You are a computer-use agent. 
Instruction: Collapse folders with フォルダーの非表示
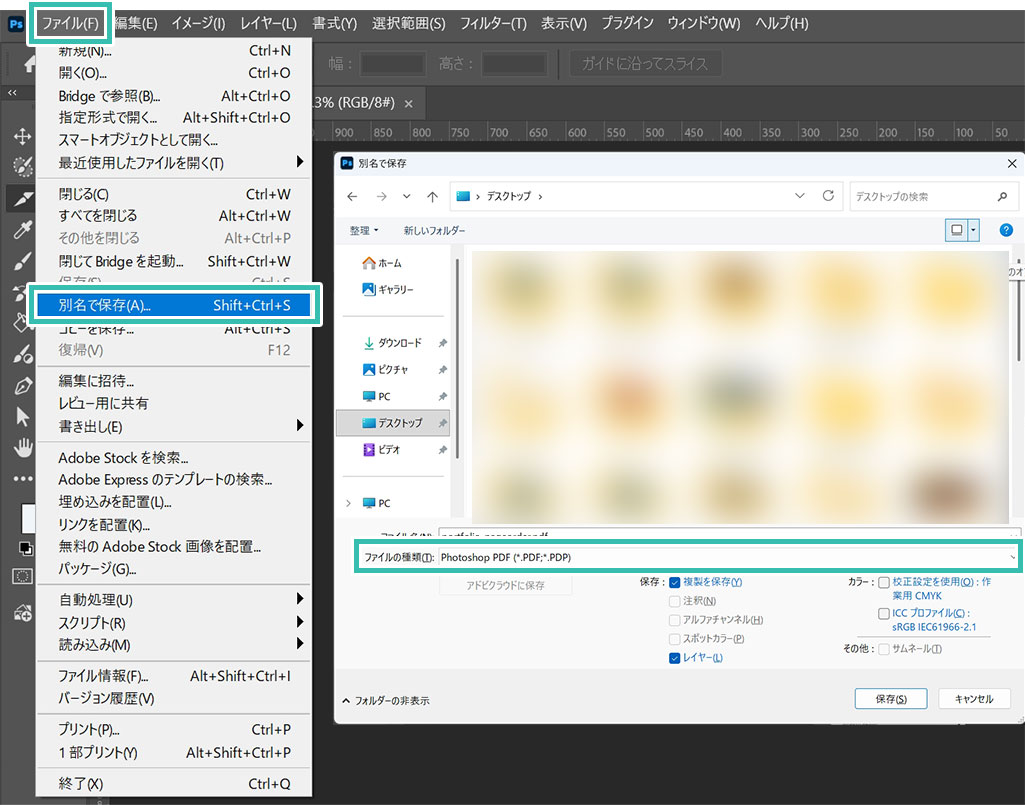pyautogui.click(x=386, y=701)
